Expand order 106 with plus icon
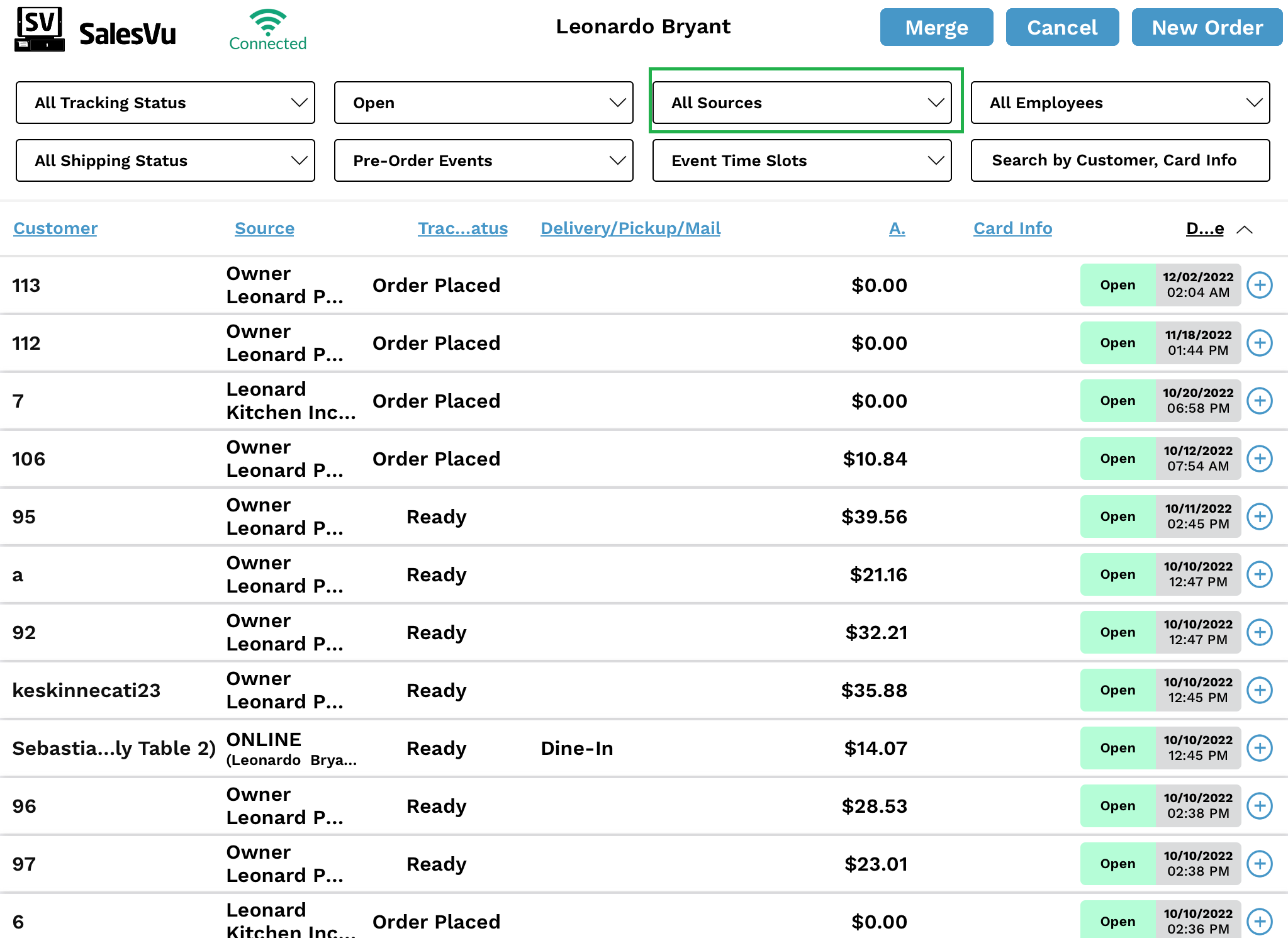The width and height of the screenshot is (1288, 943). coord(1260,459)
